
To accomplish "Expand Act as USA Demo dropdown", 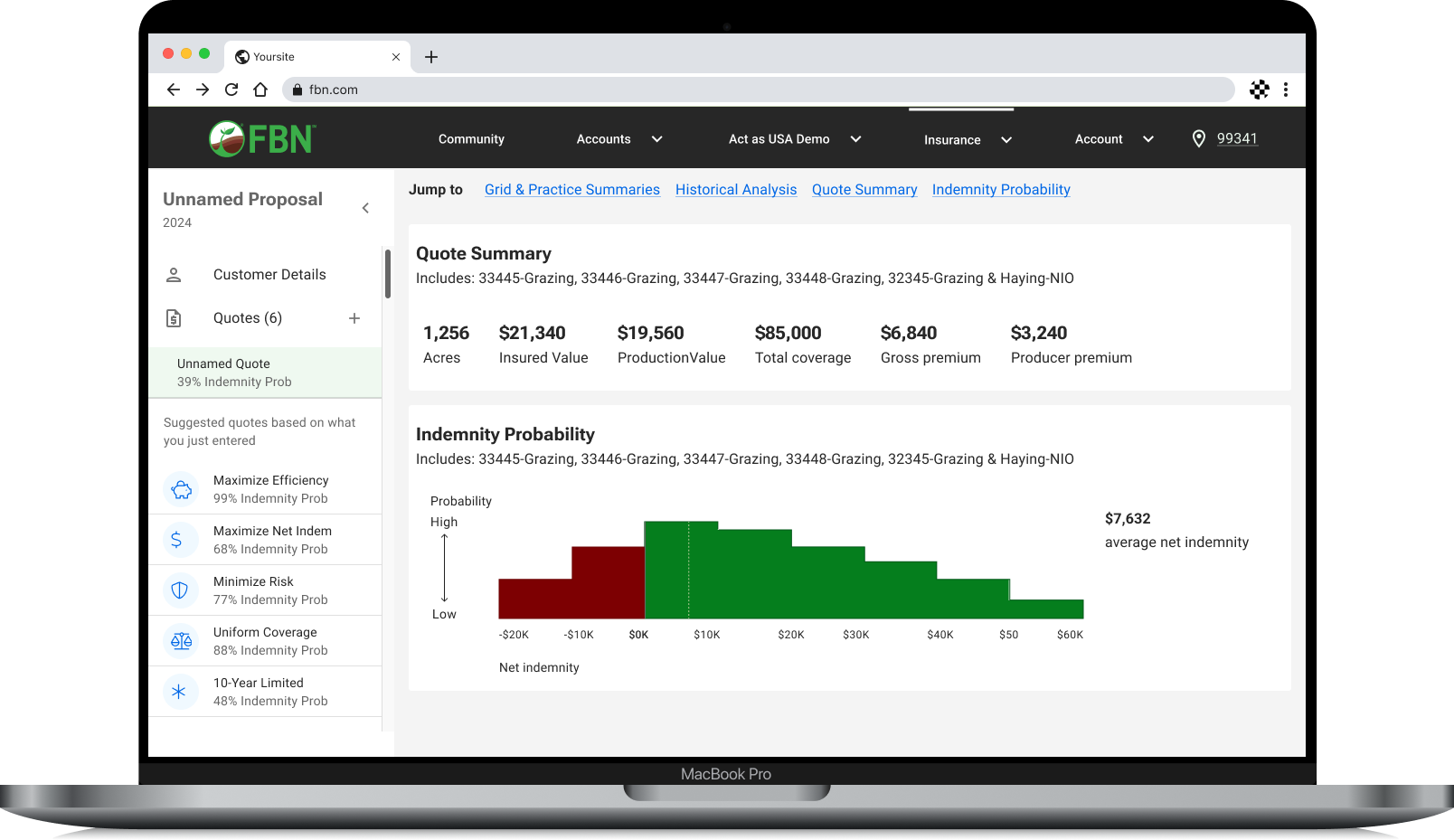I will 856,139.
